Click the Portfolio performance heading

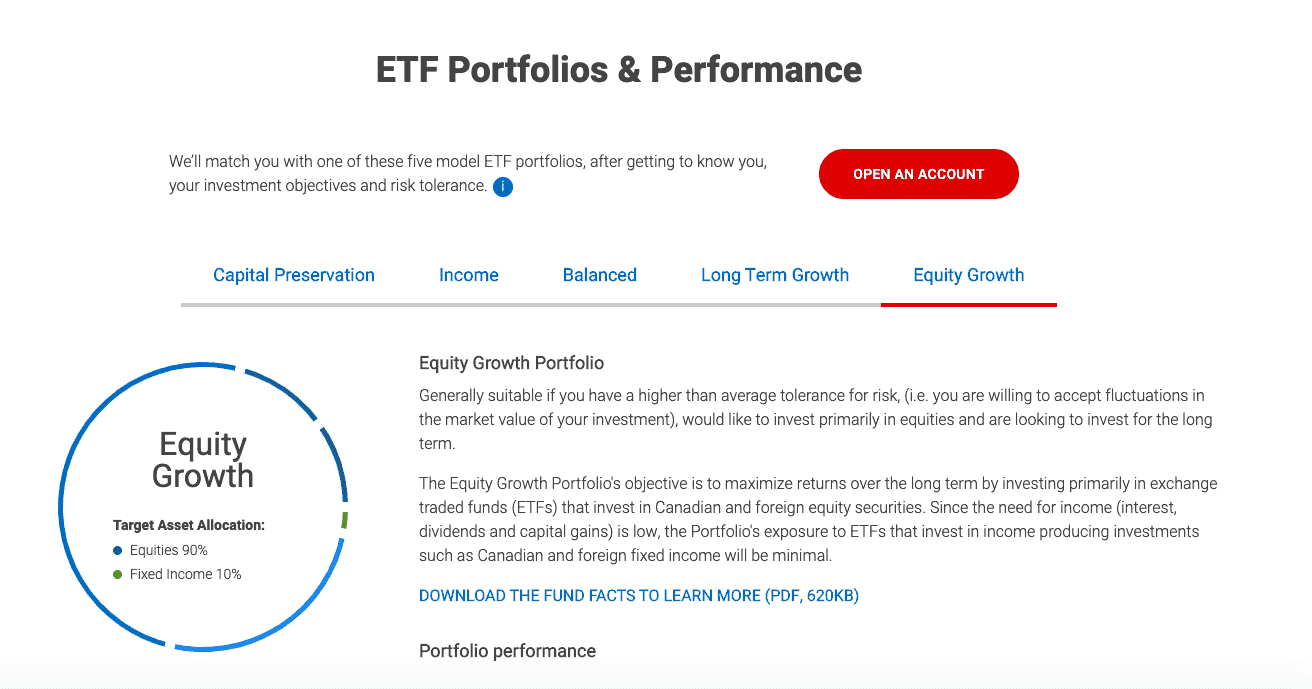pos(507,651)
